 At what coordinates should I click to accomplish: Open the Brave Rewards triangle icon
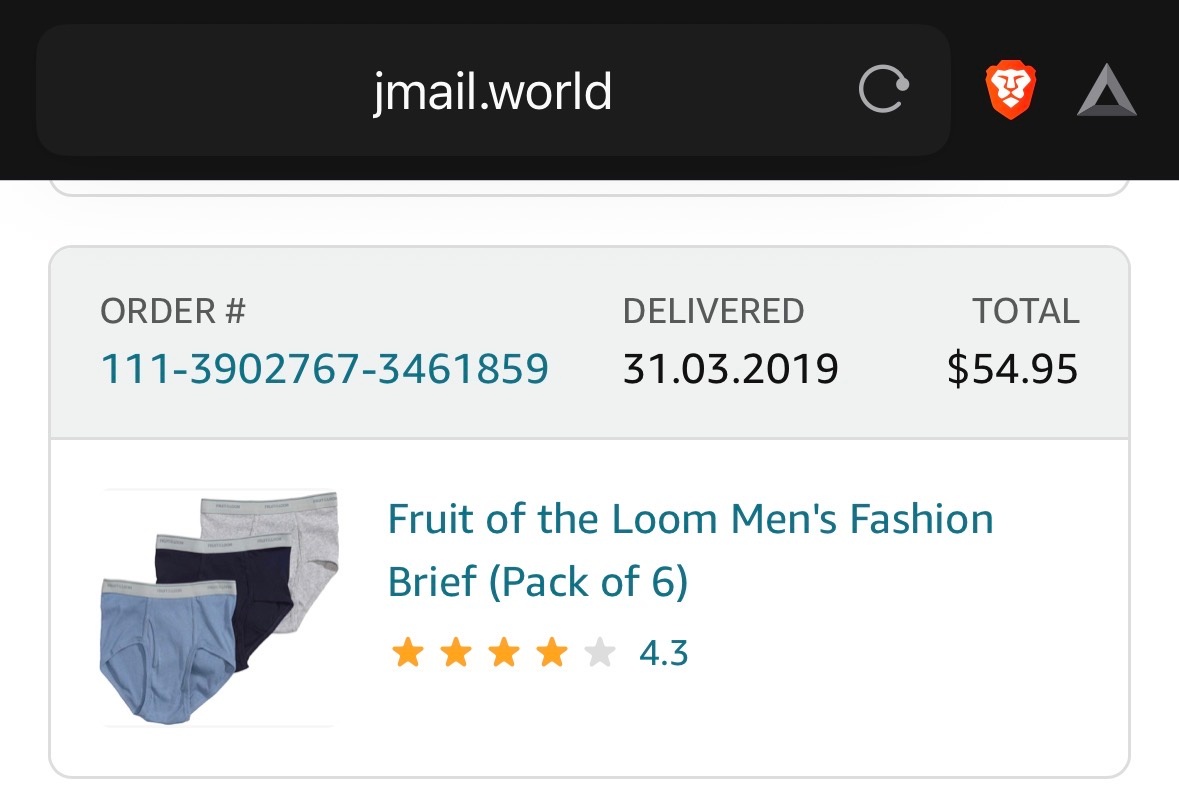tap(1106, 93)
